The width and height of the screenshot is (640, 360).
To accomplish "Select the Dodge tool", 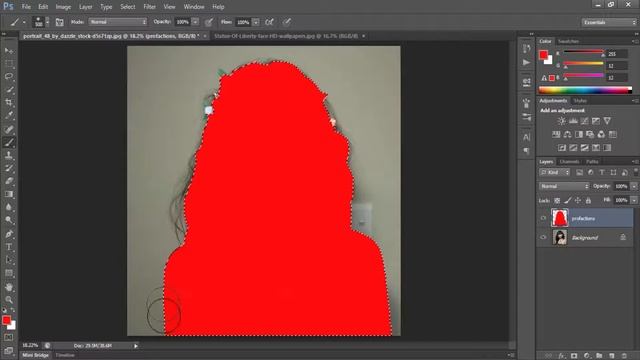I will click(x=9, y=220).
